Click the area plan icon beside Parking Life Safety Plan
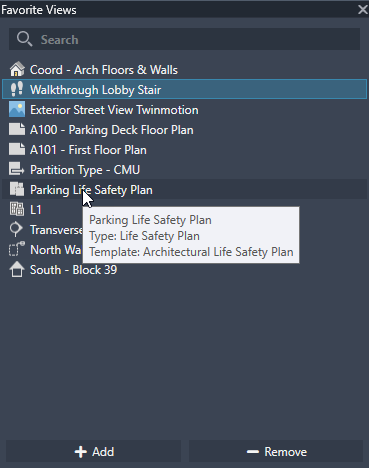The image size is (369, 468). 17,189
